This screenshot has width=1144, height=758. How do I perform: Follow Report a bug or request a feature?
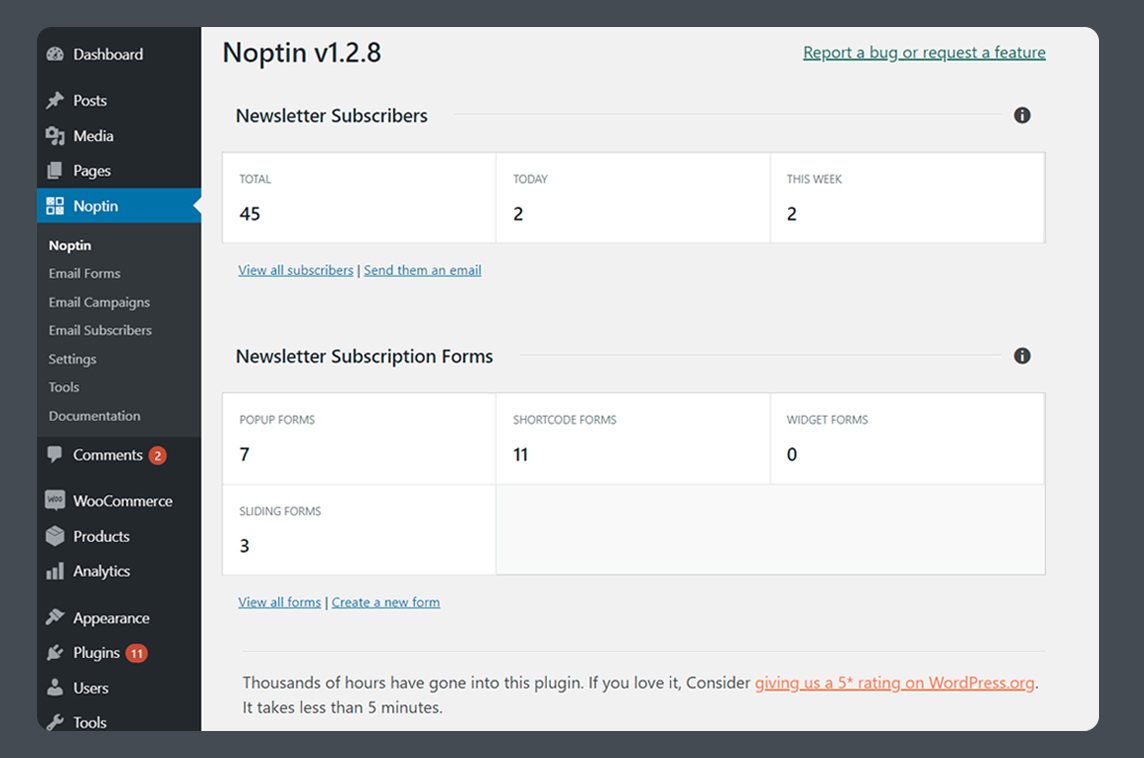click(x=924, y=53)
